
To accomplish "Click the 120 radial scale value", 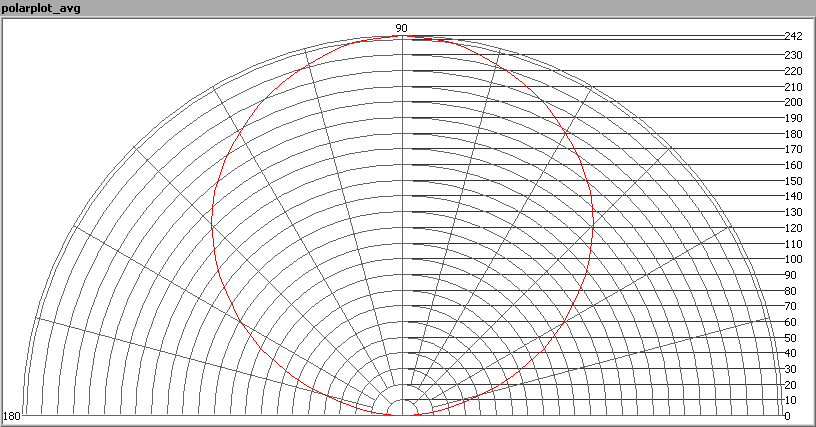I will [x=792, y=228].
